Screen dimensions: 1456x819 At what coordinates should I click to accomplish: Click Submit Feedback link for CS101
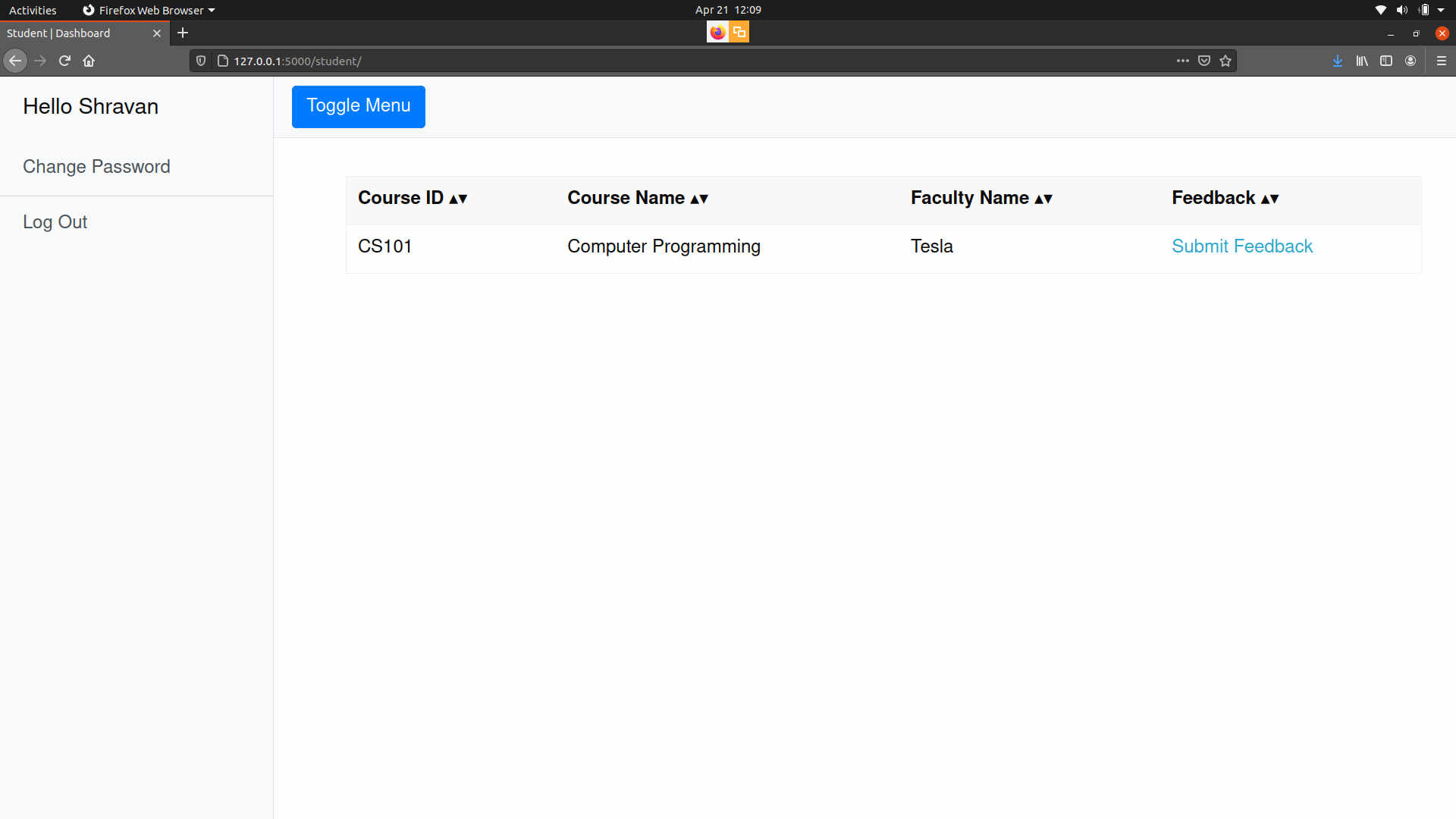click(x=1241, y=246)
